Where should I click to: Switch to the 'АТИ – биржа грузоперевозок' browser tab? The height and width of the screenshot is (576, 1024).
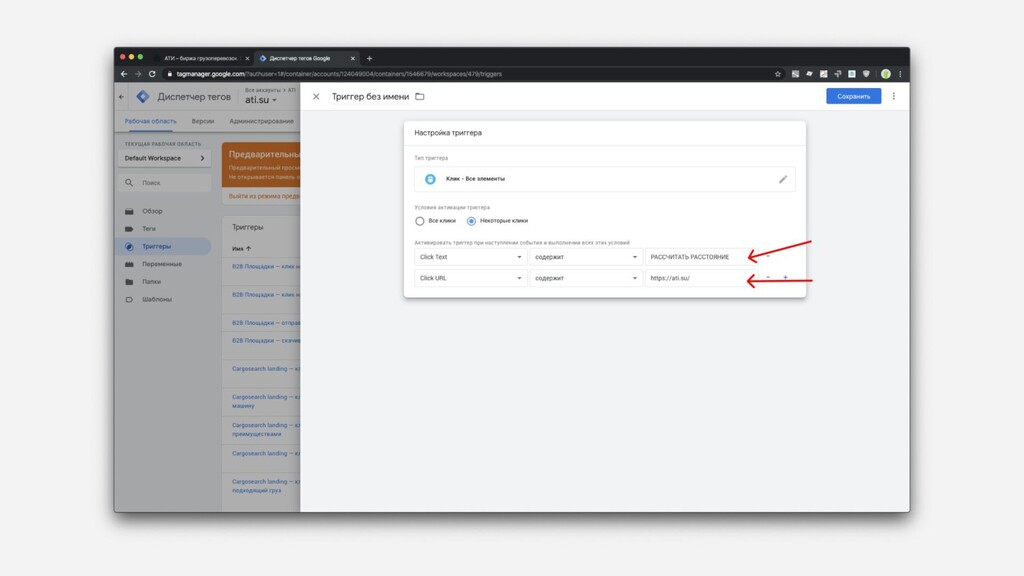click(202, 58)
